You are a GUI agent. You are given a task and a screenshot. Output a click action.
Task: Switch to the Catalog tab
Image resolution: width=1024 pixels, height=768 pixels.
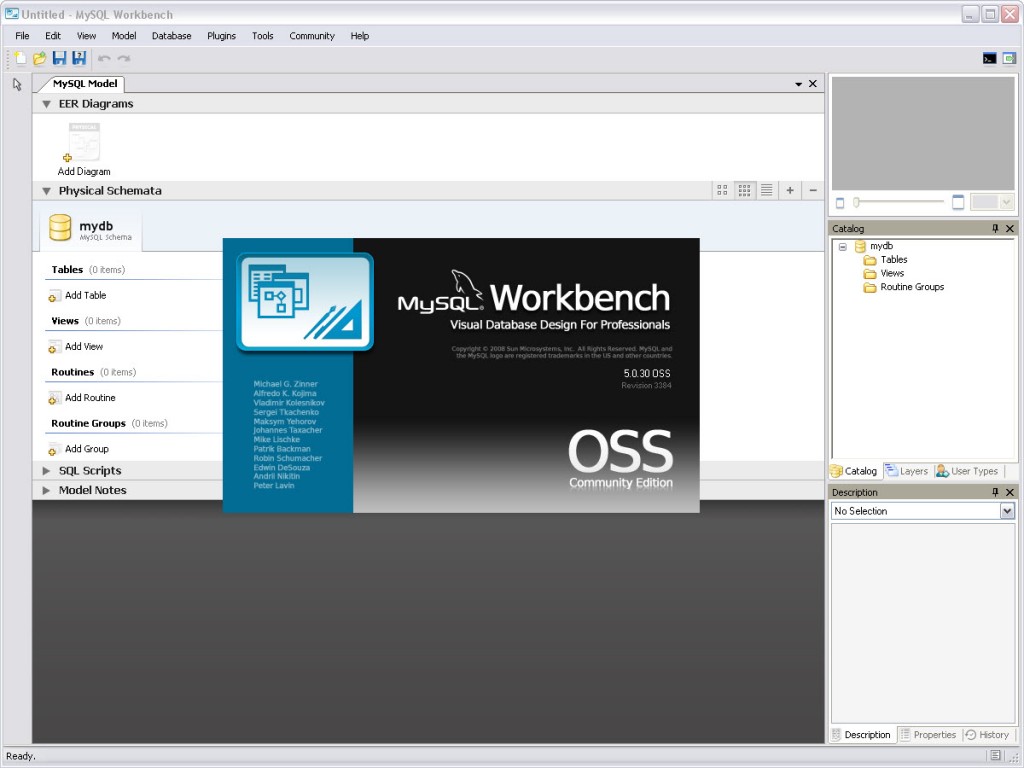tap(854, 471)
